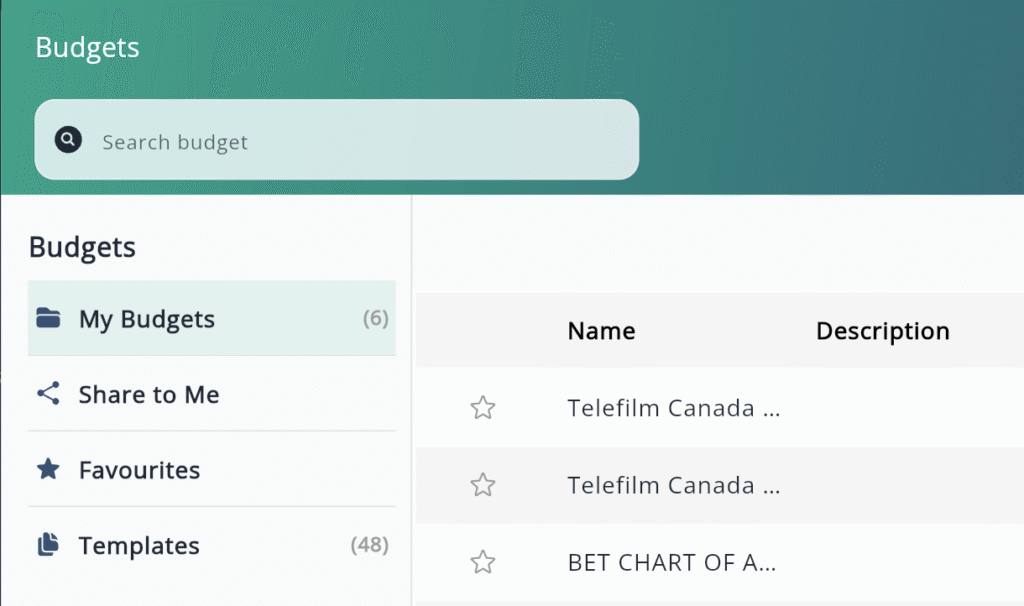Click the Templates documents icon
The width and height of the screenshot is (1024, 606).
point(48,545)
